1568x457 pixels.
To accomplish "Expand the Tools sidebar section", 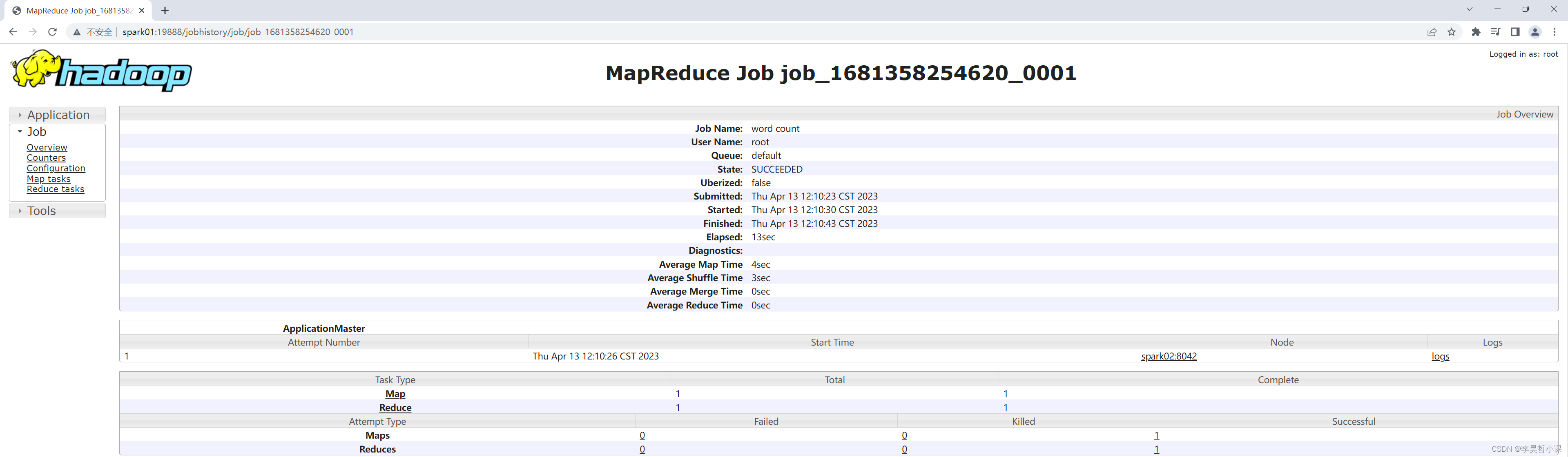I will 58,211.
